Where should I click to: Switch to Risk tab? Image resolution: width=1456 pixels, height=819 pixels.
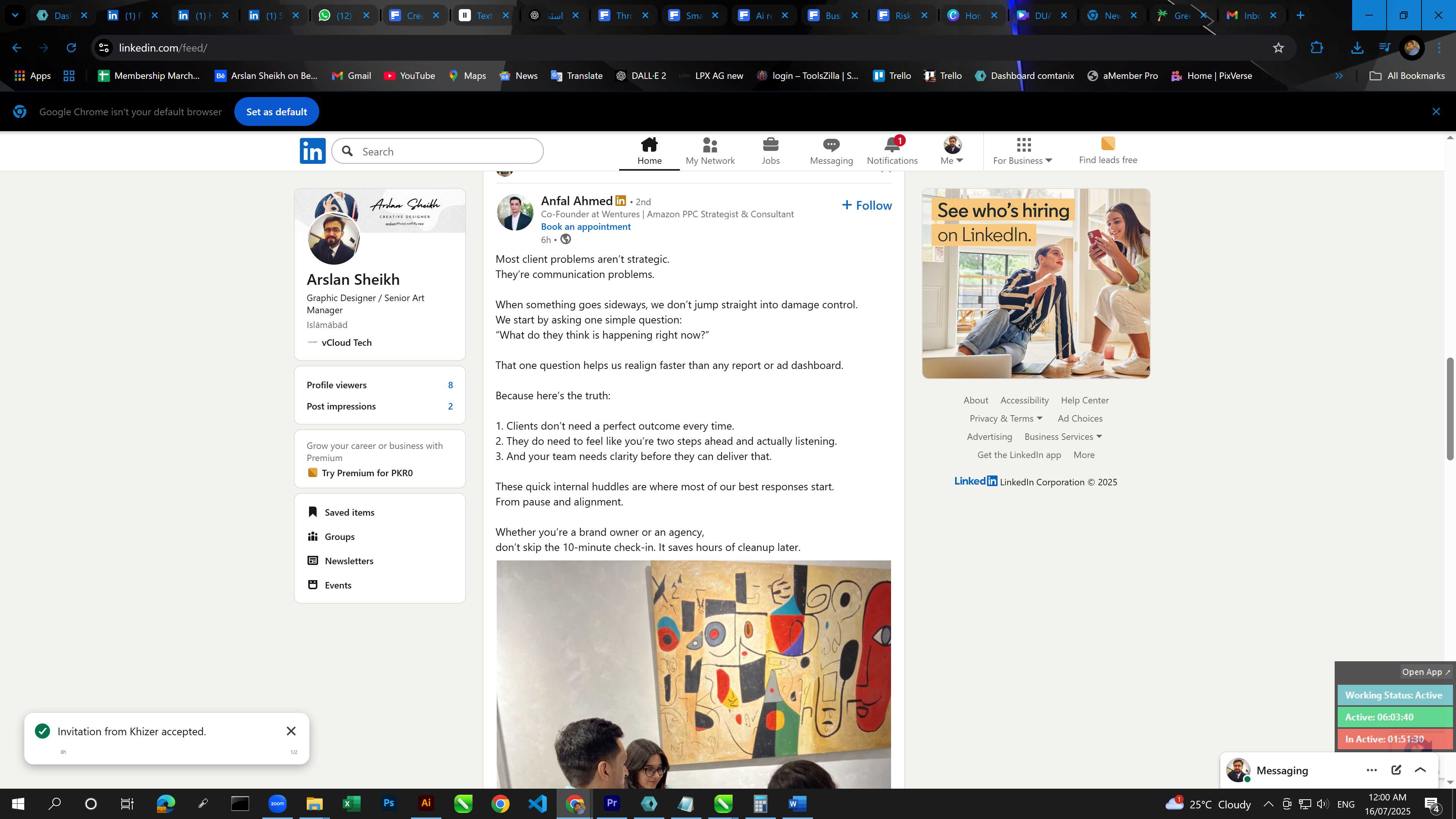point(902,15)
